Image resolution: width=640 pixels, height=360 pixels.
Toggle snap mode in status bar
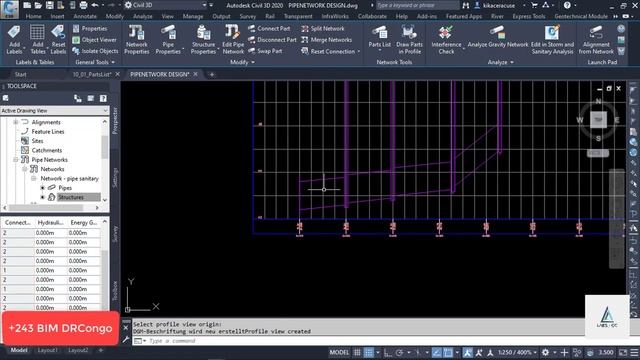pos(369,352)
